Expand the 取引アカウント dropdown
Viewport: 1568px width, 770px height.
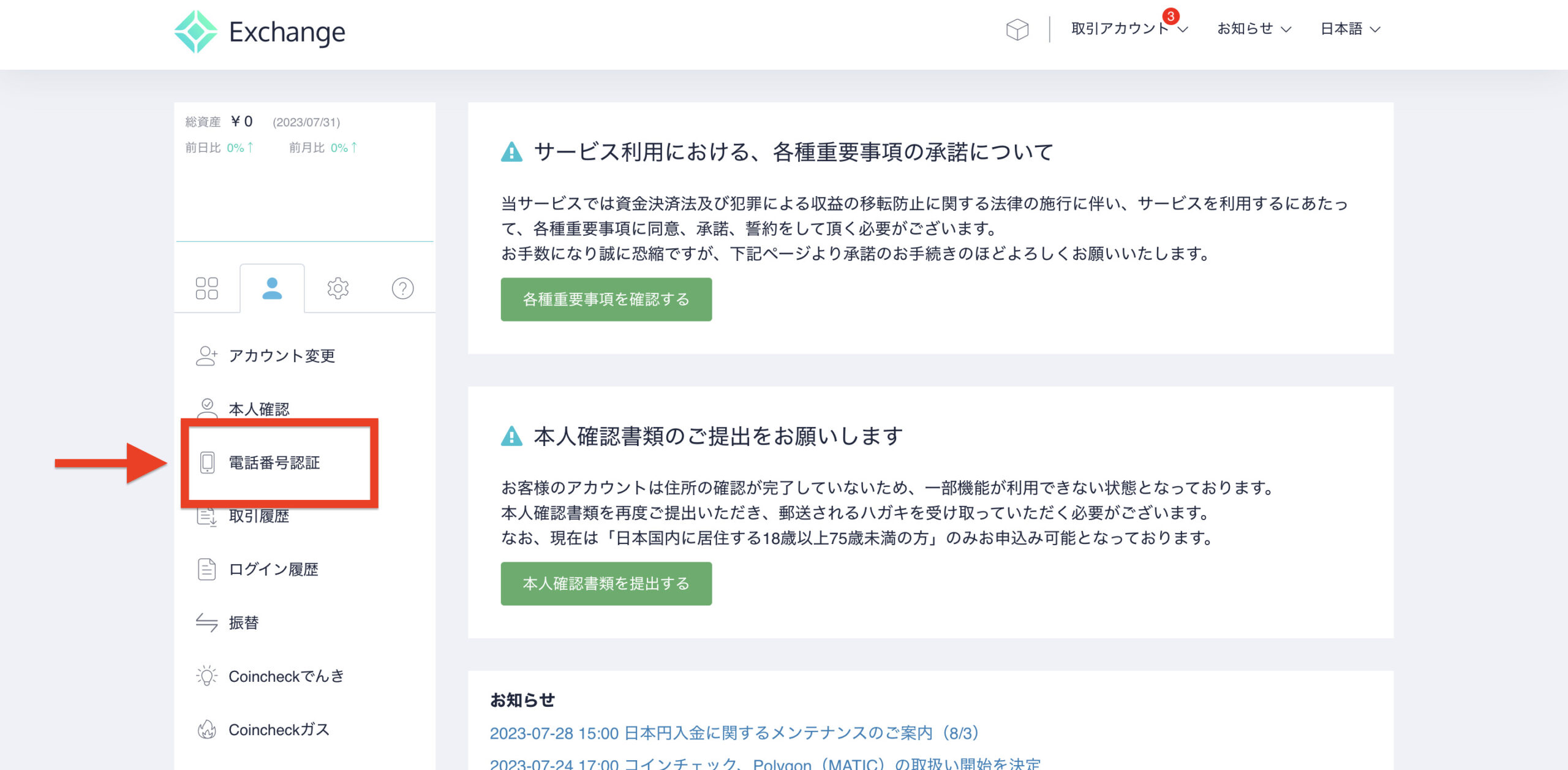pos(1129,29)
